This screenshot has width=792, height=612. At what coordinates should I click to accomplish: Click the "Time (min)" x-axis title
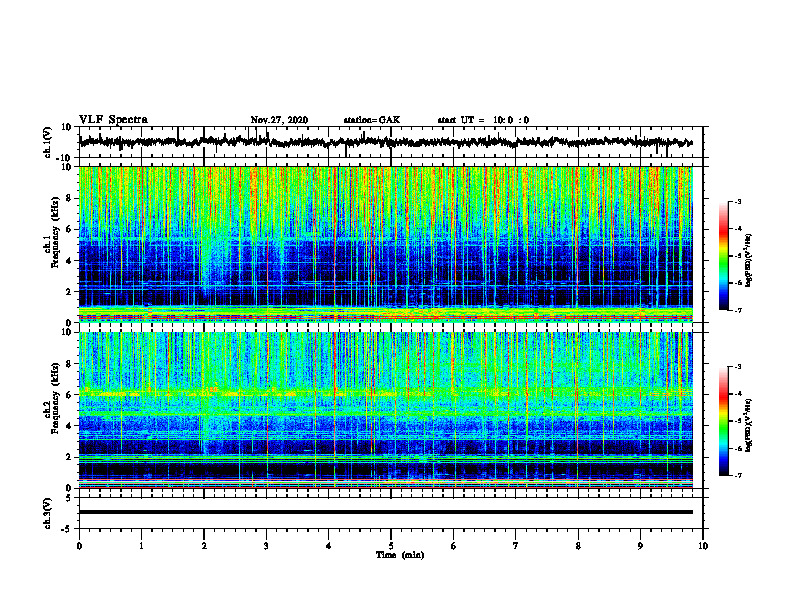click(x=400, y=555)
